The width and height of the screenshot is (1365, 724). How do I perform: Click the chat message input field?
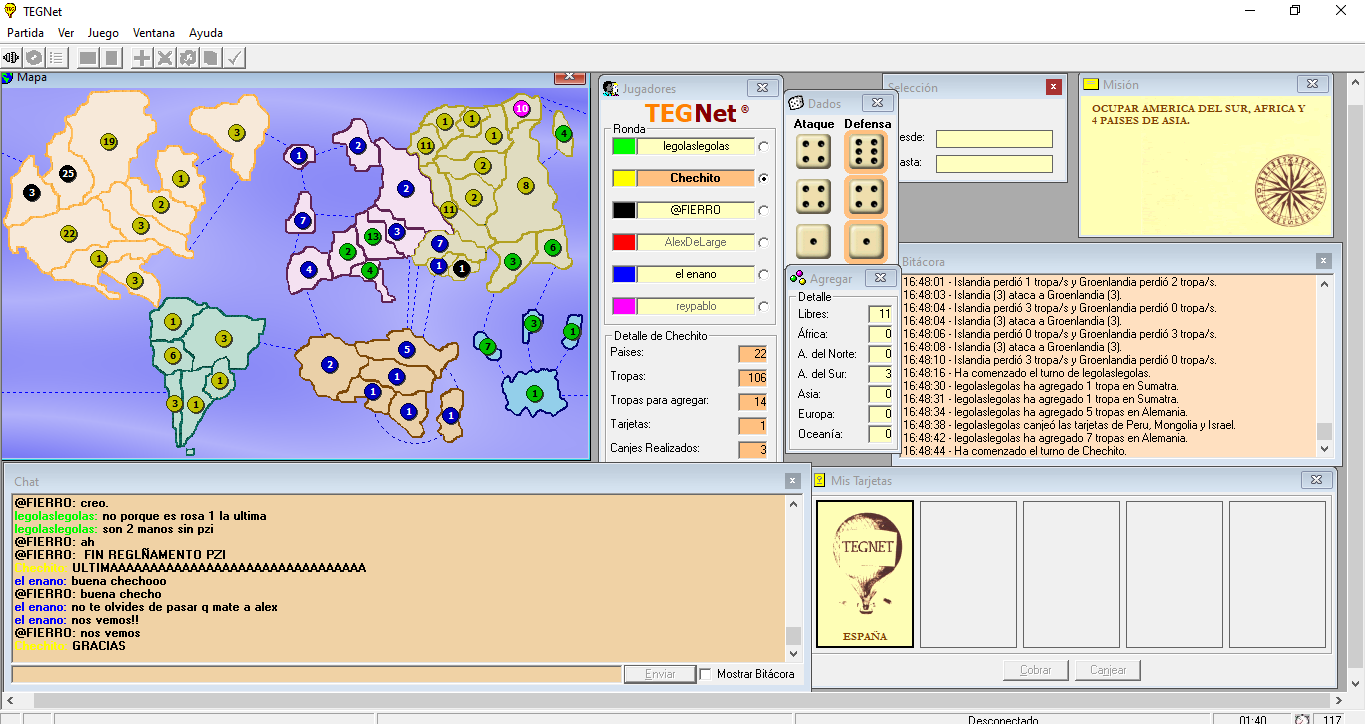[x=316, y=674]
